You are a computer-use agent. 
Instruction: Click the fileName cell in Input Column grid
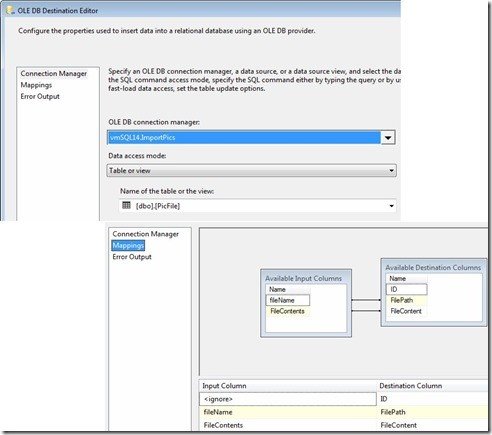tap(288, 412)
